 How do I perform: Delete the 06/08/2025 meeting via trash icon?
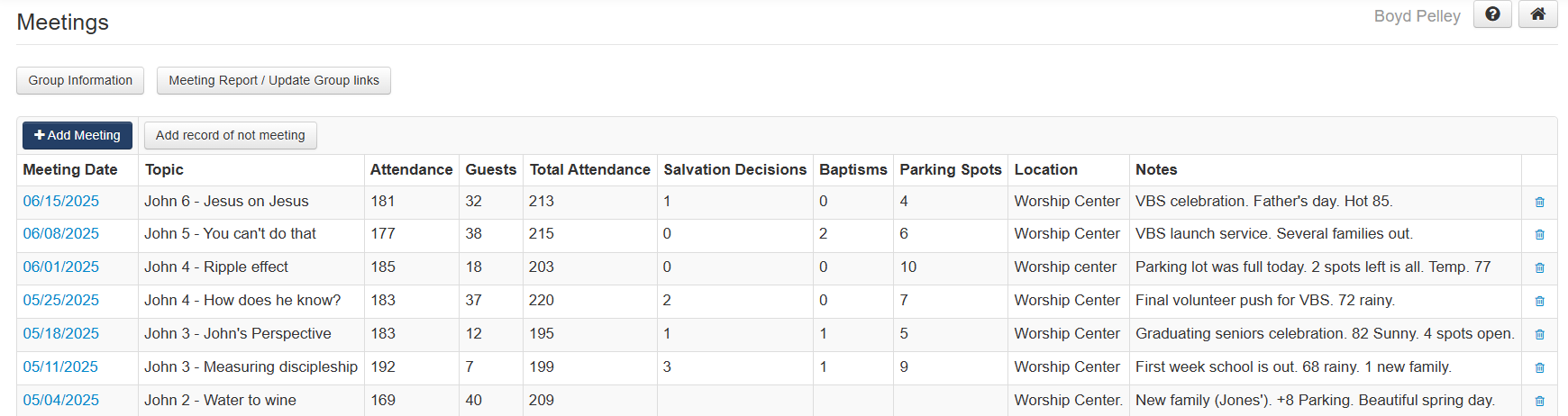(x=1539, y=234)
